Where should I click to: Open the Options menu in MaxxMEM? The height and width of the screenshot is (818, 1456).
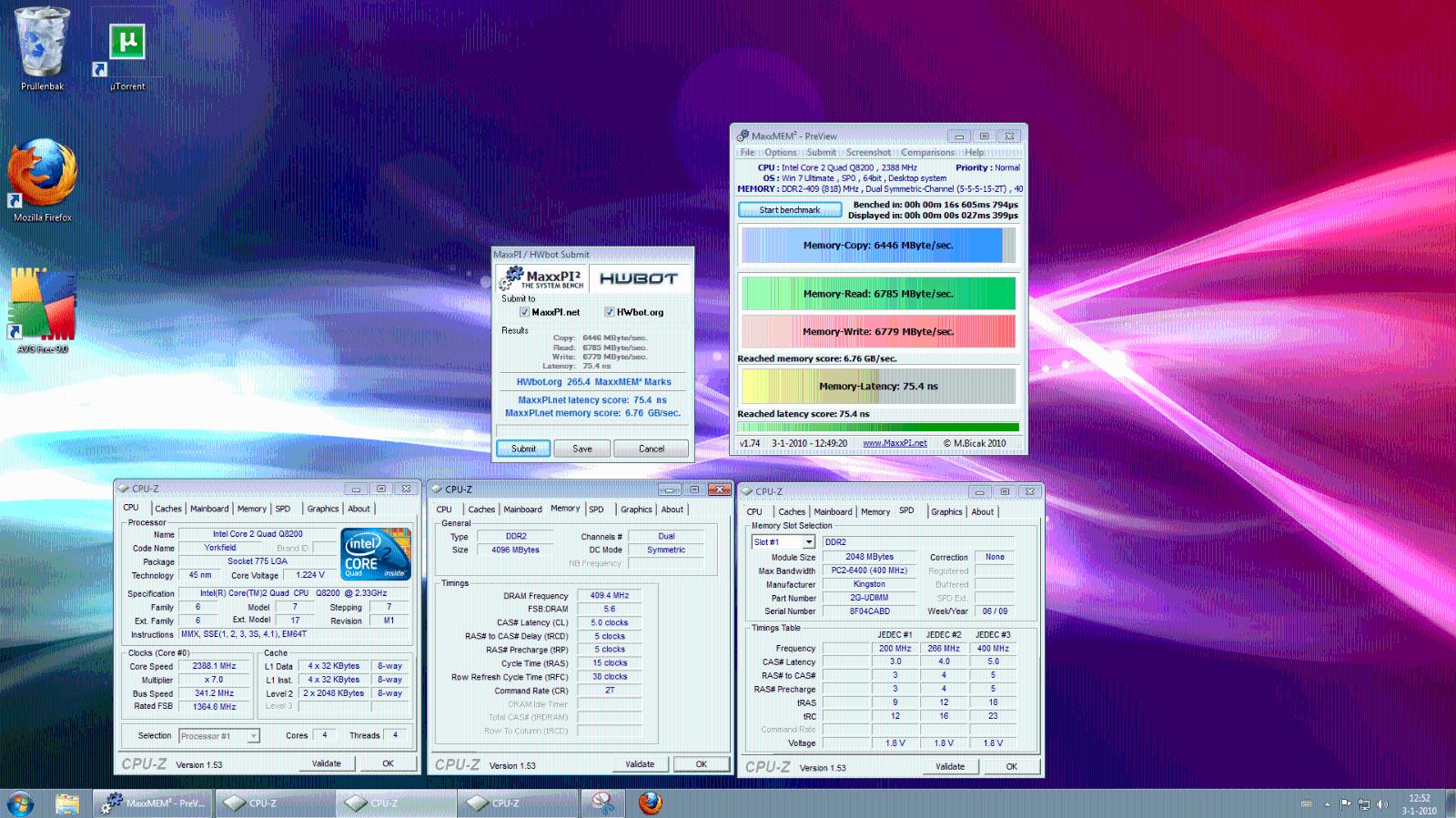click(780, 152)
